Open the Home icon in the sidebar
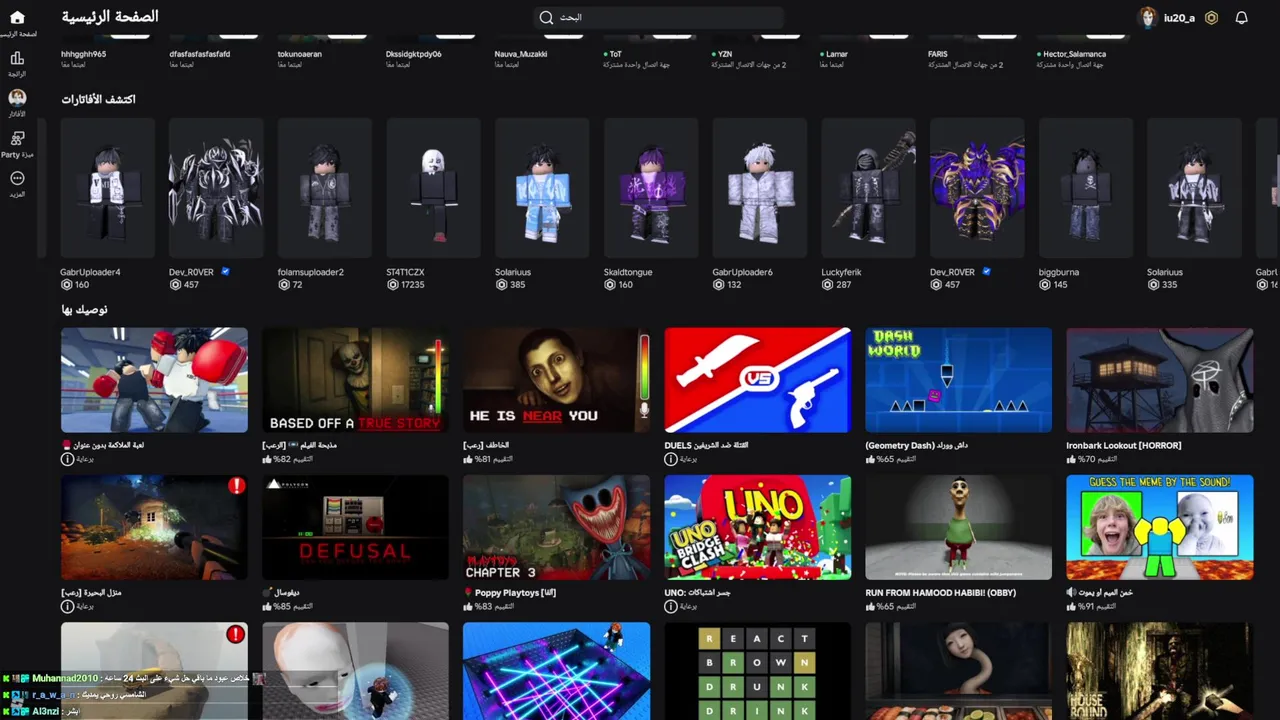This screenshot has height=720, width=1280. coord(17,17)
